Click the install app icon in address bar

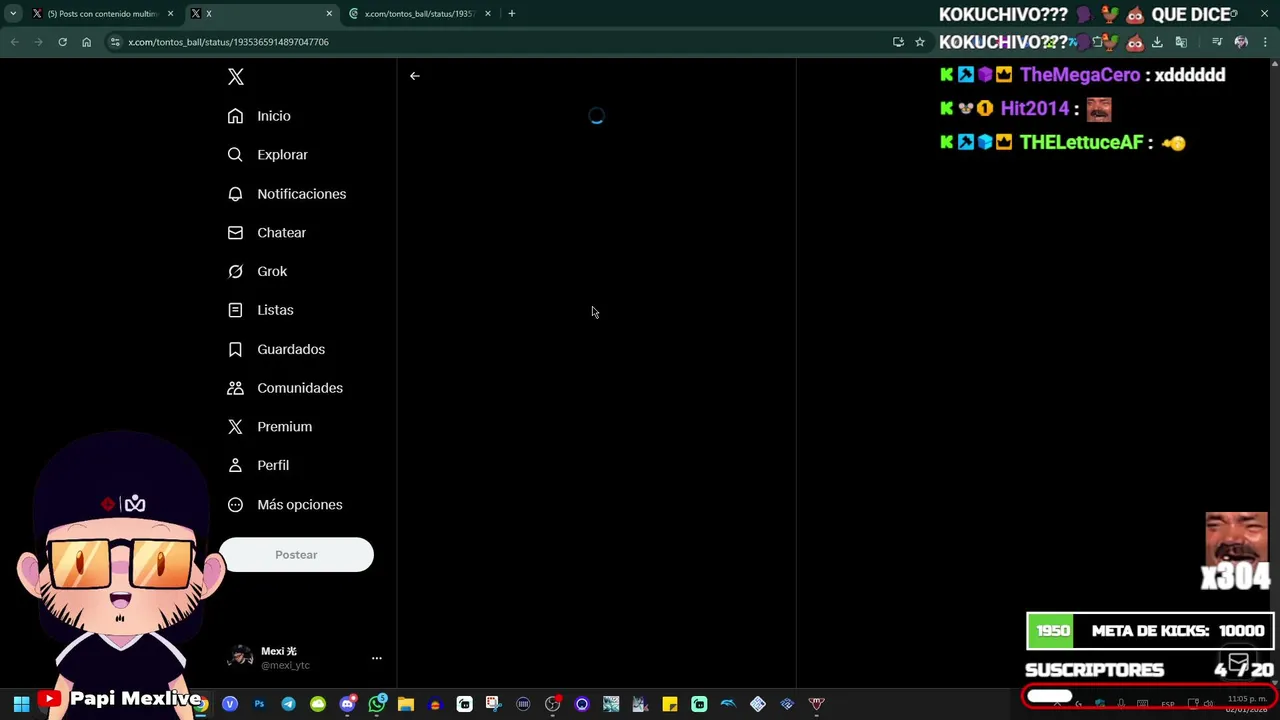(x=898, y=42)
